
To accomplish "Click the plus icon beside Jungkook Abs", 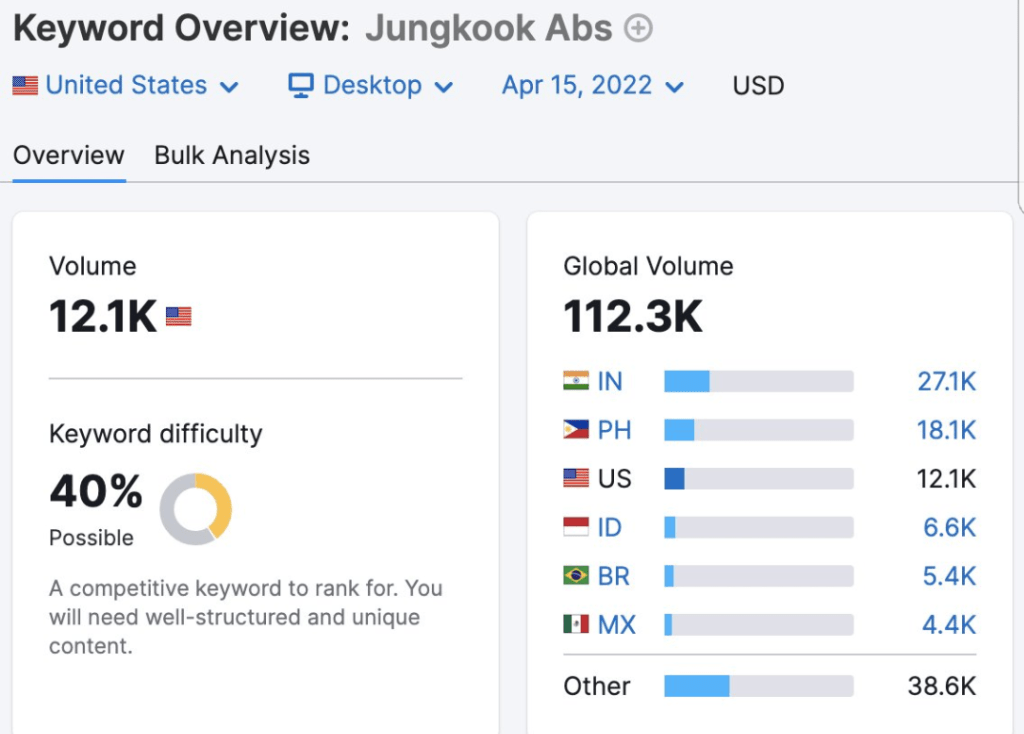I will click(x=638, y=29).
